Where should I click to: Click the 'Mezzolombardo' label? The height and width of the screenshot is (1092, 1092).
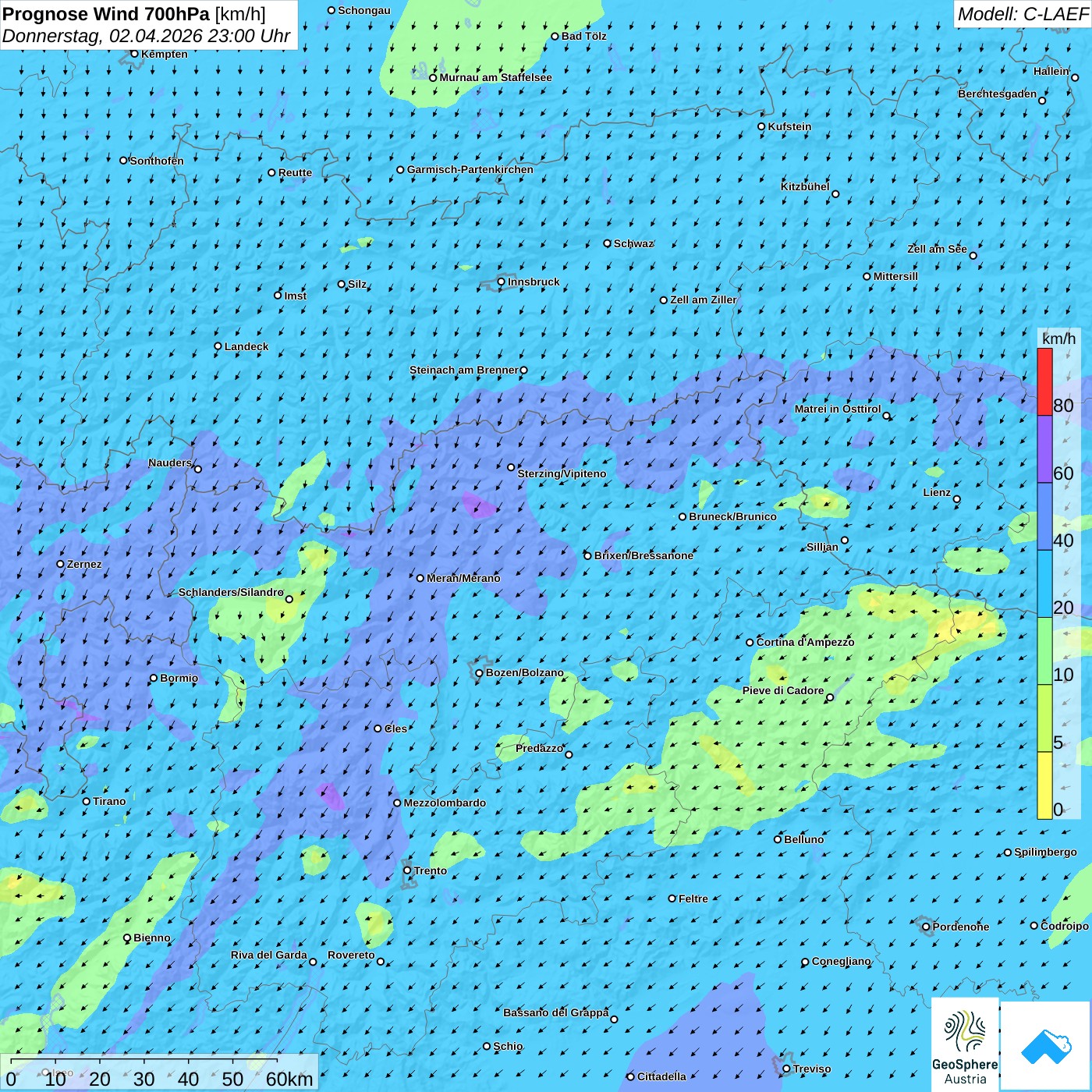point(445,803)
